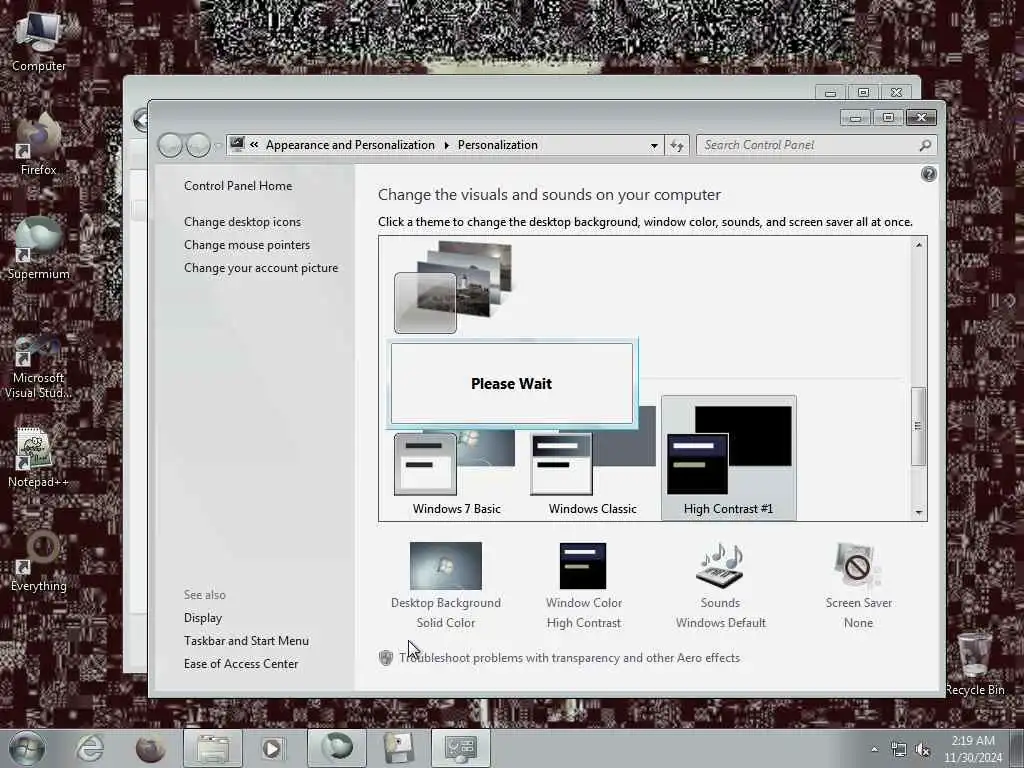Viewport: 1024px width, 768px height.
Task: Open Everything search desktop shortcut
Action: 39,561
